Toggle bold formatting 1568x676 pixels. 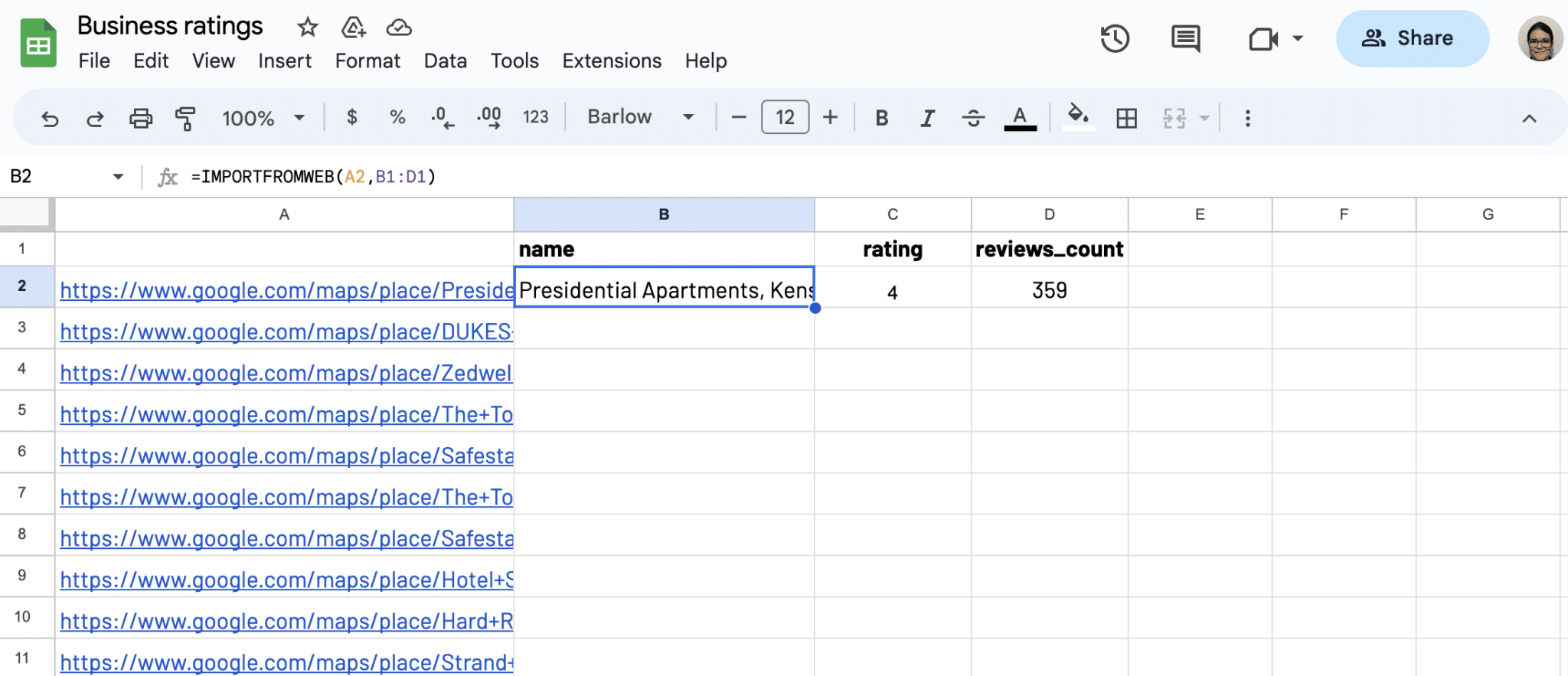pos(882,118)
